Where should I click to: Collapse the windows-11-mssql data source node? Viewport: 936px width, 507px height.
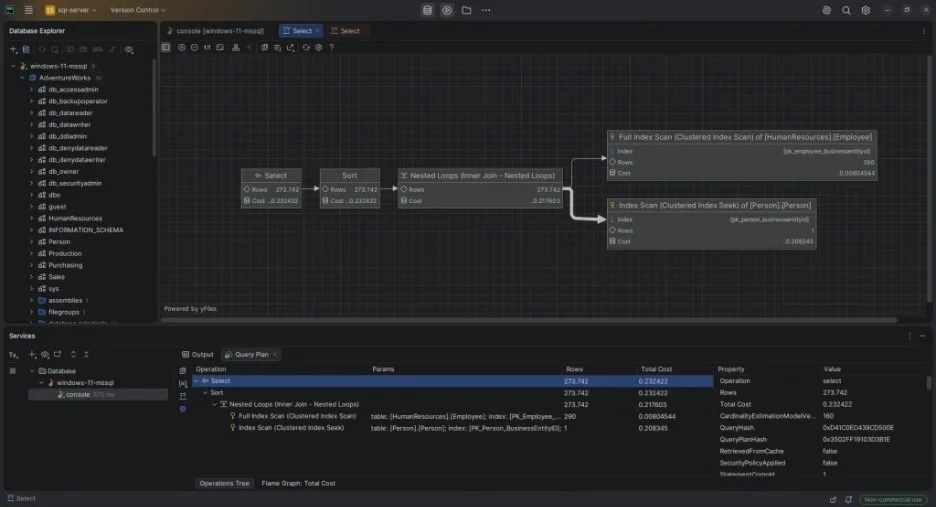coord(13,66)
